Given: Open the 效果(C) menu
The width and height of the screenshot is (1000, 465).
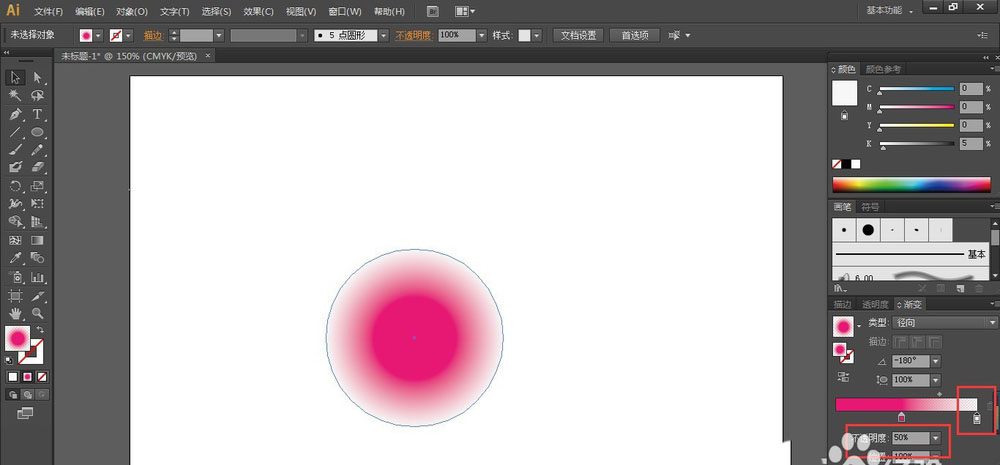Looking at the screenshot, I should coord(258,11).
